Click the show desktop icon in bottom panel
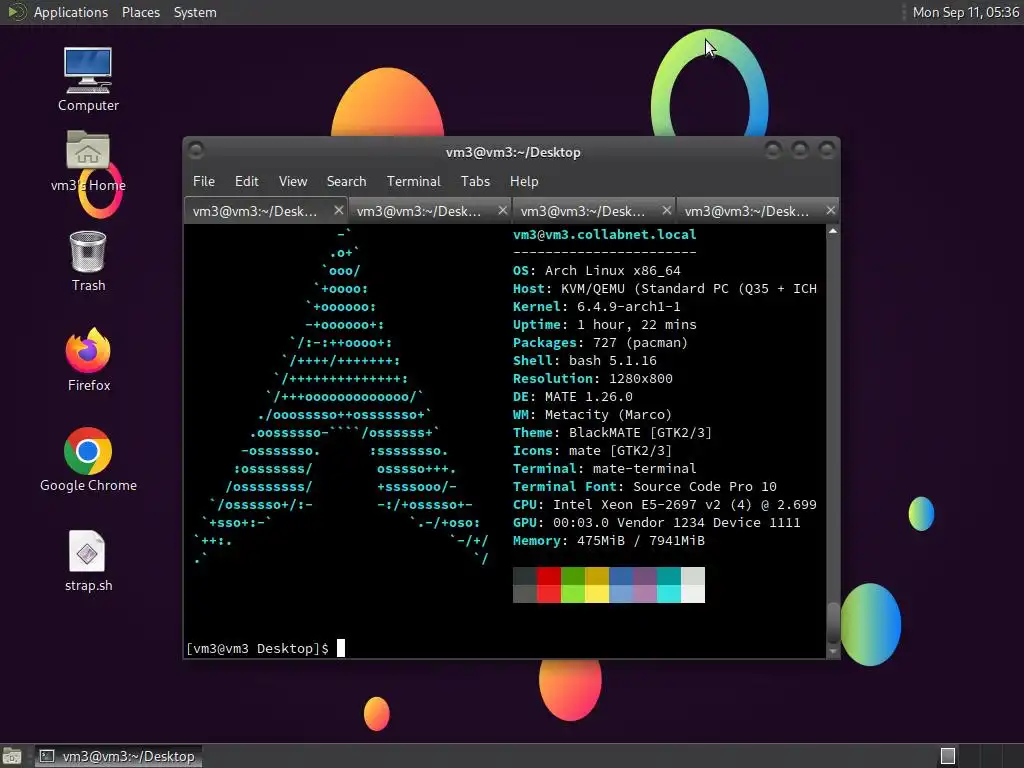 point(12,756)
